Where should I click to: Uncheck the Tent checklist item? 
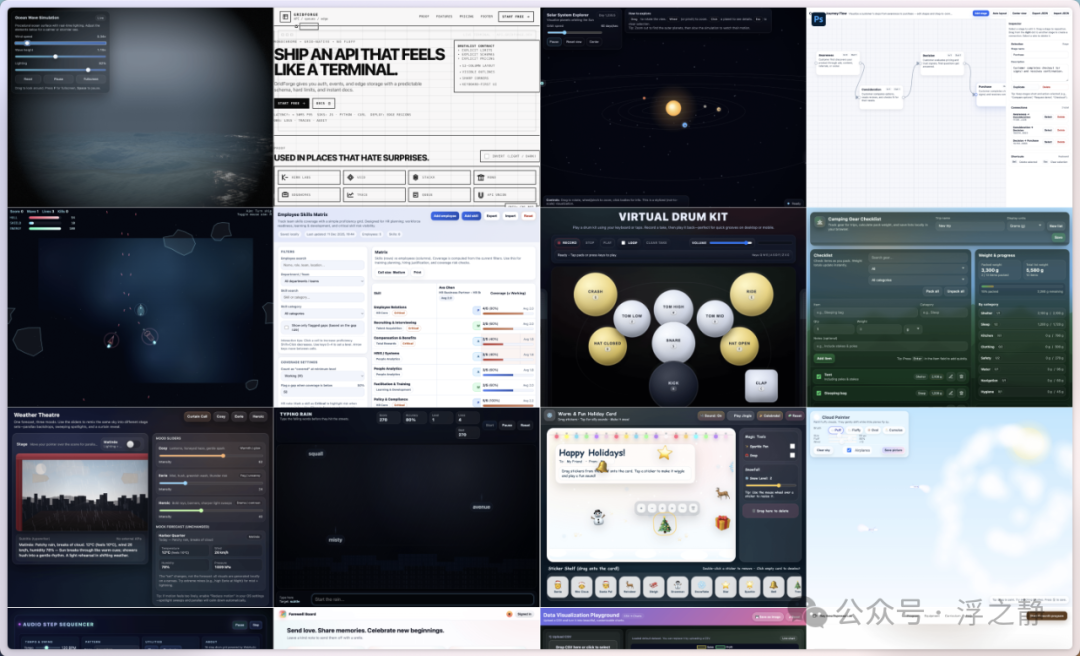tap(819, 377)
